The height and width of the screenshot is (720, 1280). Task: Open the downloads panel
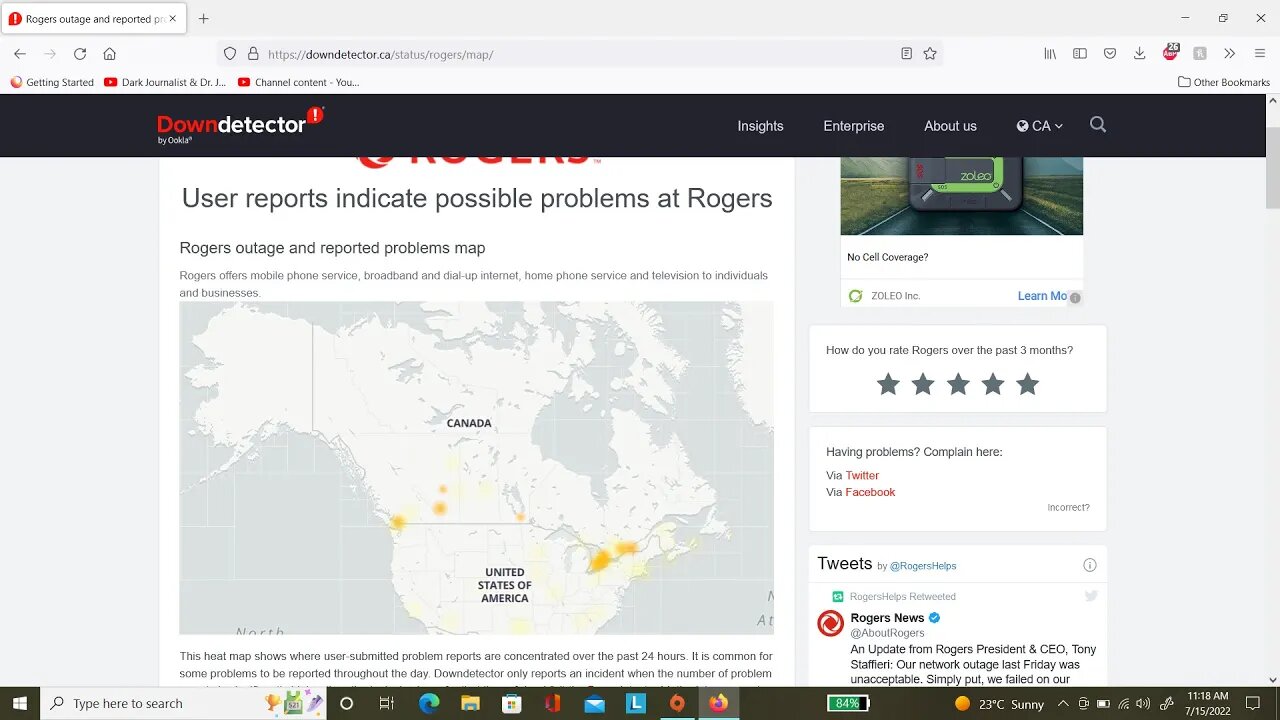(x=1139, y=54)
